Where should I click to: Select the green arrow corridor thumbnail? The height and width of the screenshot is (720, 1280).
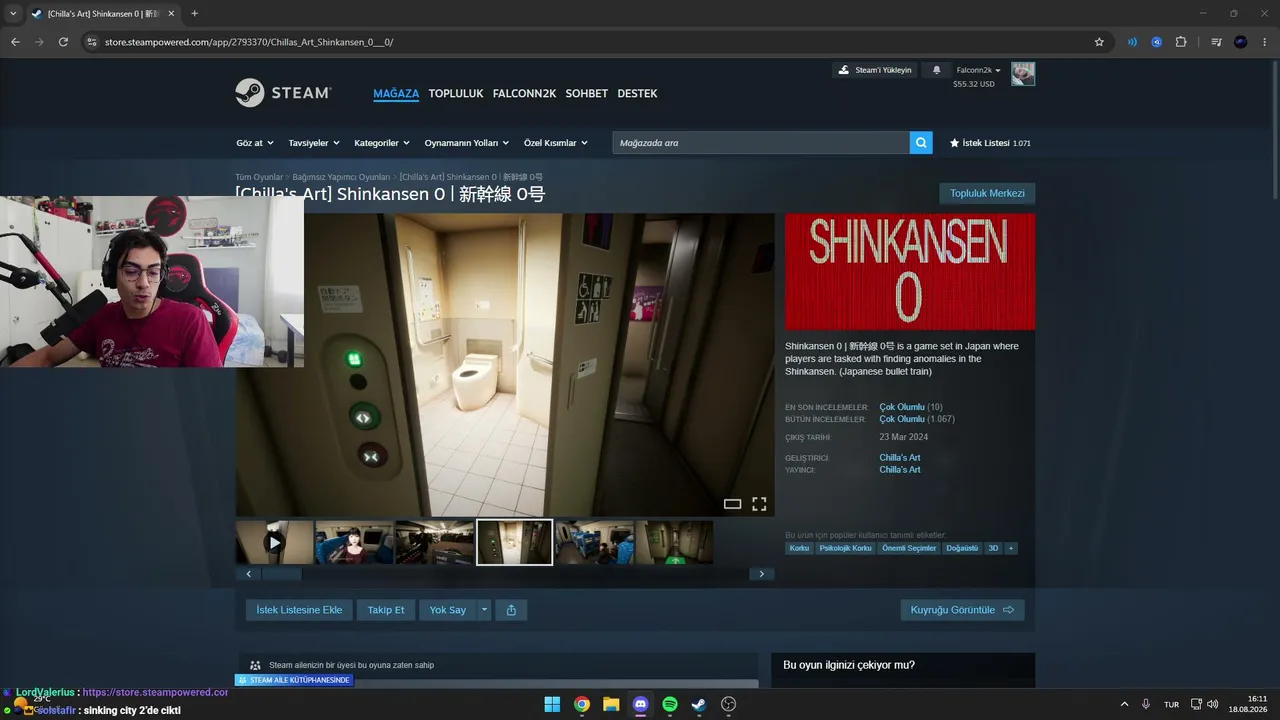pos(674,542)
